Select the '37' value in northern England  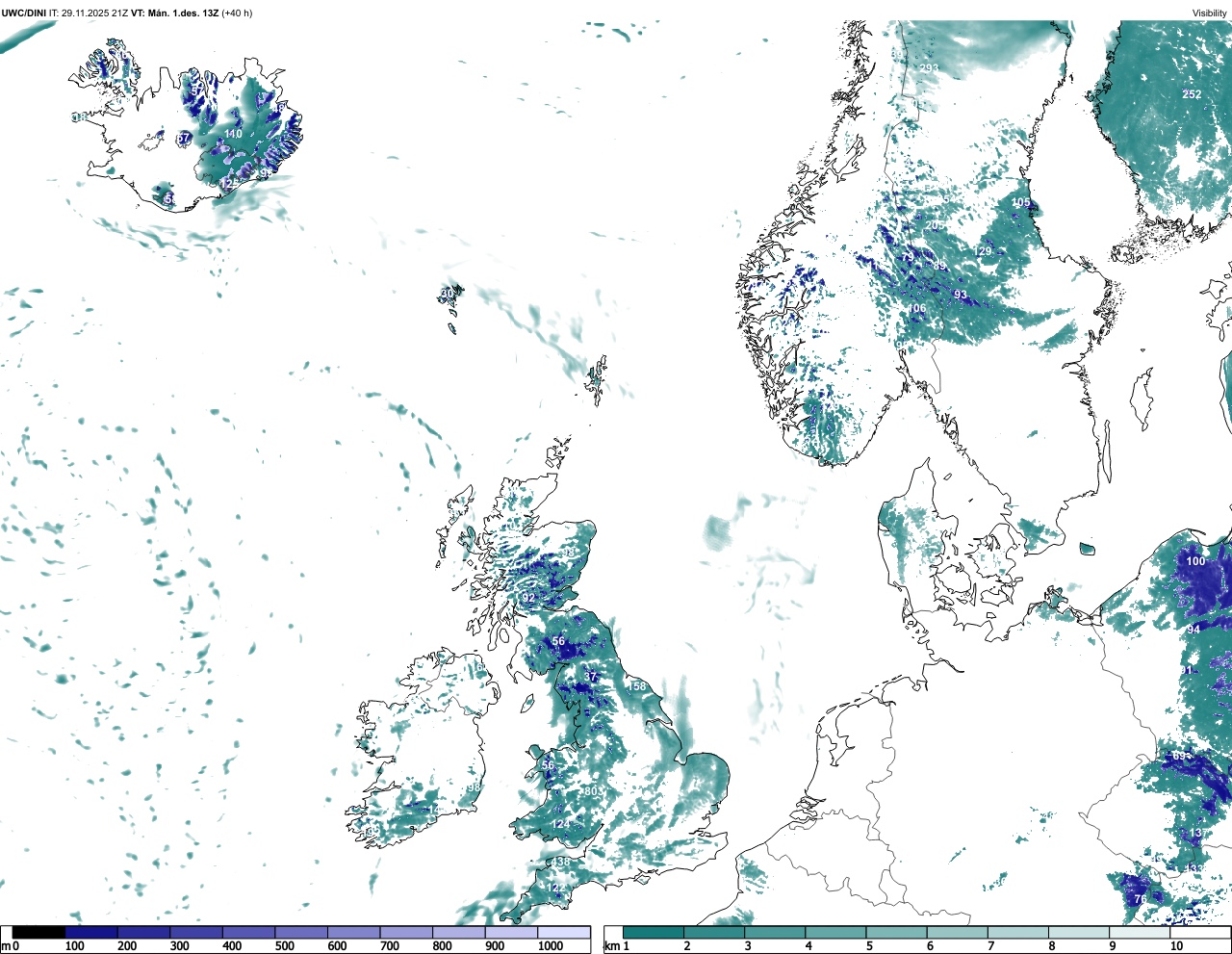592,678
